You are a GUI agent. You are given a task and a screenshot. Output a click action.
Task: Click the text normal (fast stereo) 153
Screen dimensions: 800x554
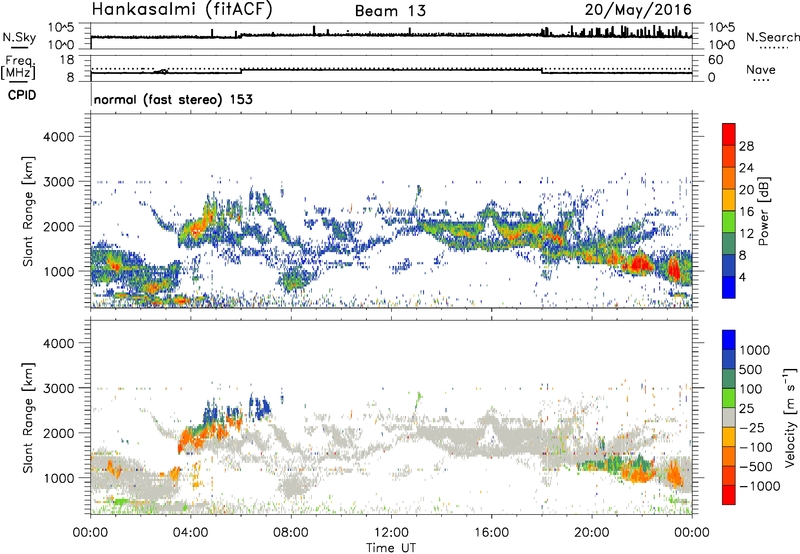[173, 99]
